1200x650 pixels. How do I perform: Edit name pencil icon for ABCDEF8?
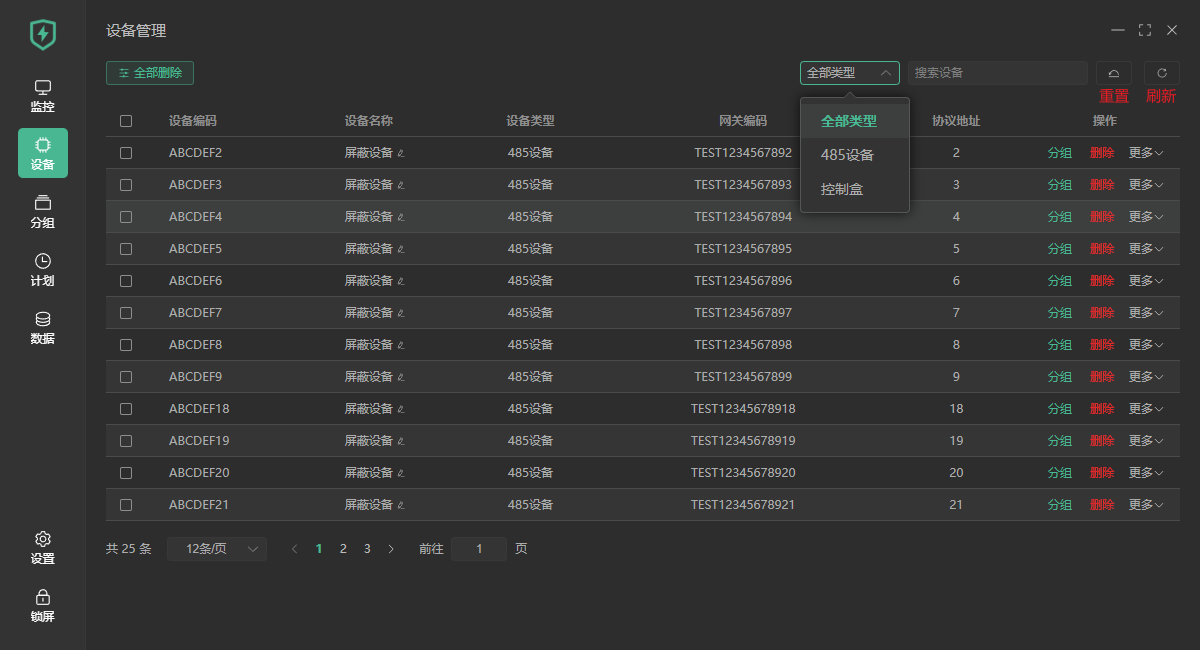[401, 345]
